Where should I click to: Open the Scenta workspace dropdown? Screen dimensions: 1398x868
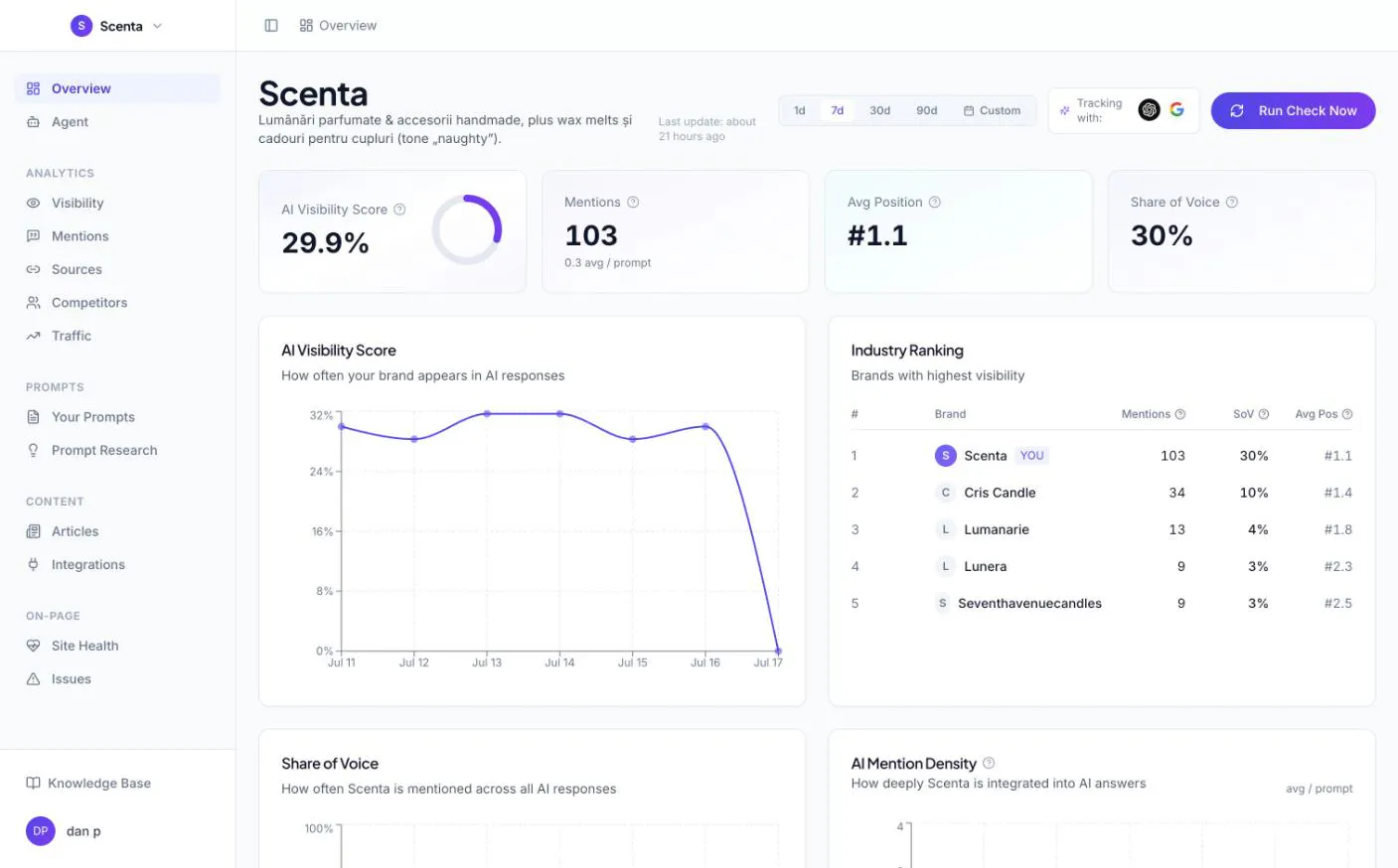117,26
